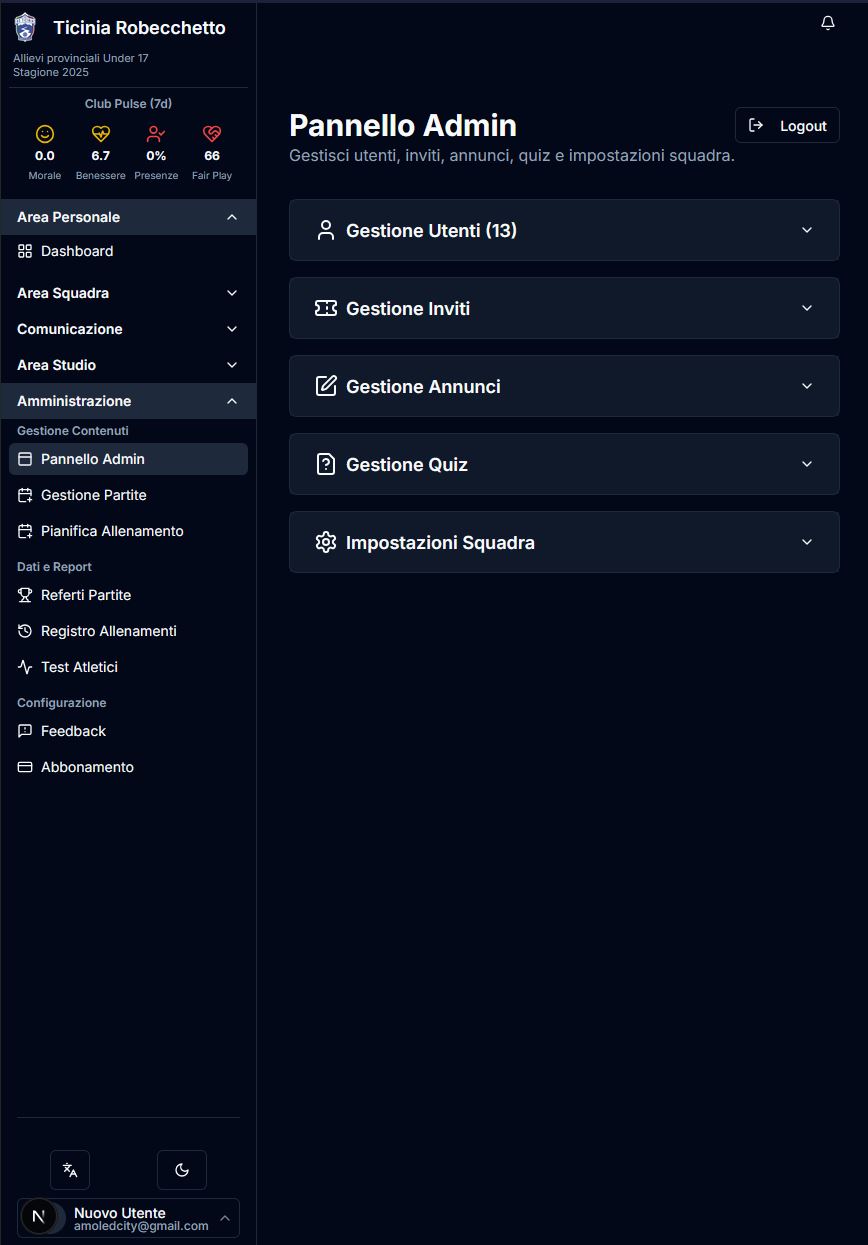Click the Registro Allenamenti history icon
868x1245 pixels.
click(24, 631)
